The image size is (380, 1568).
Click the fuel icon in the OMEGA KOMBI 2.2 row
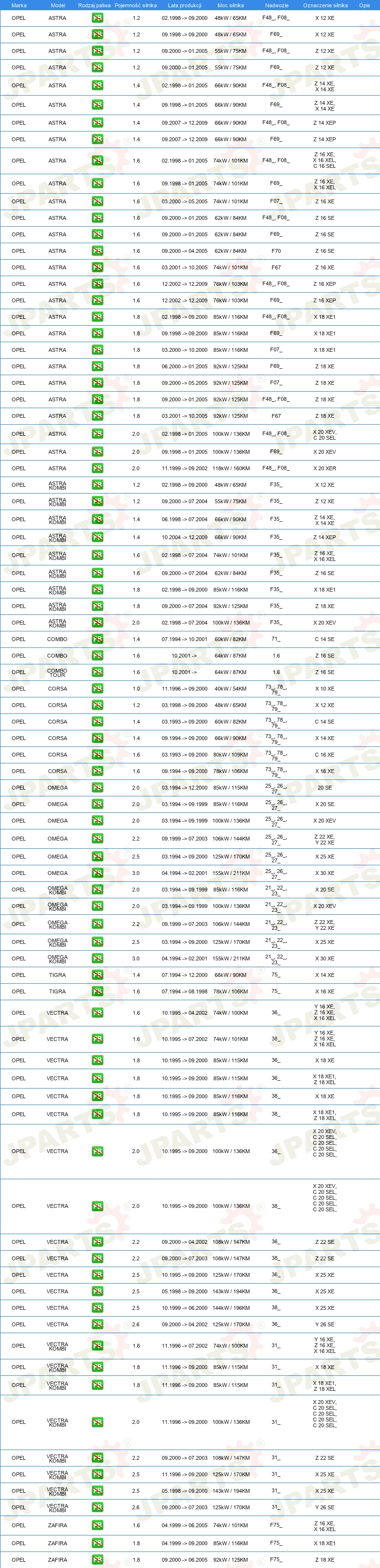[98, 924]
